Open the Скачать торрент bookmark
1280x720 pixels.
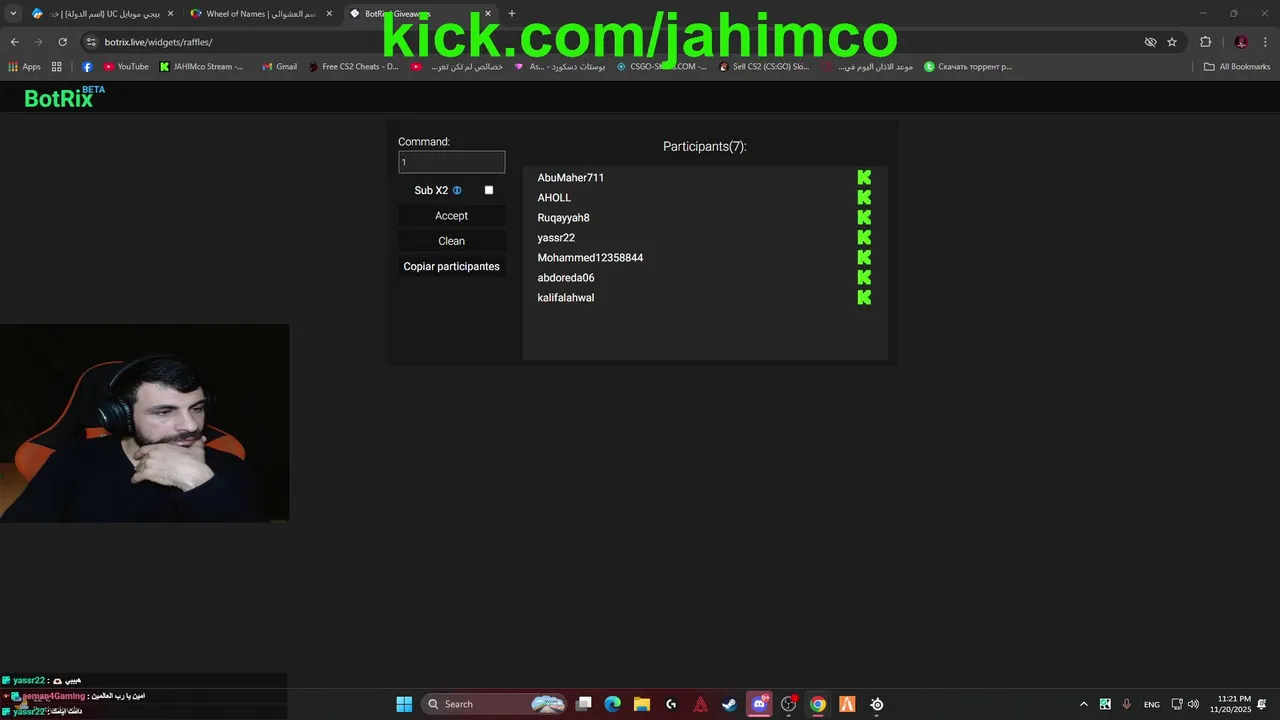pyautogui.click(x=968, y=67)
